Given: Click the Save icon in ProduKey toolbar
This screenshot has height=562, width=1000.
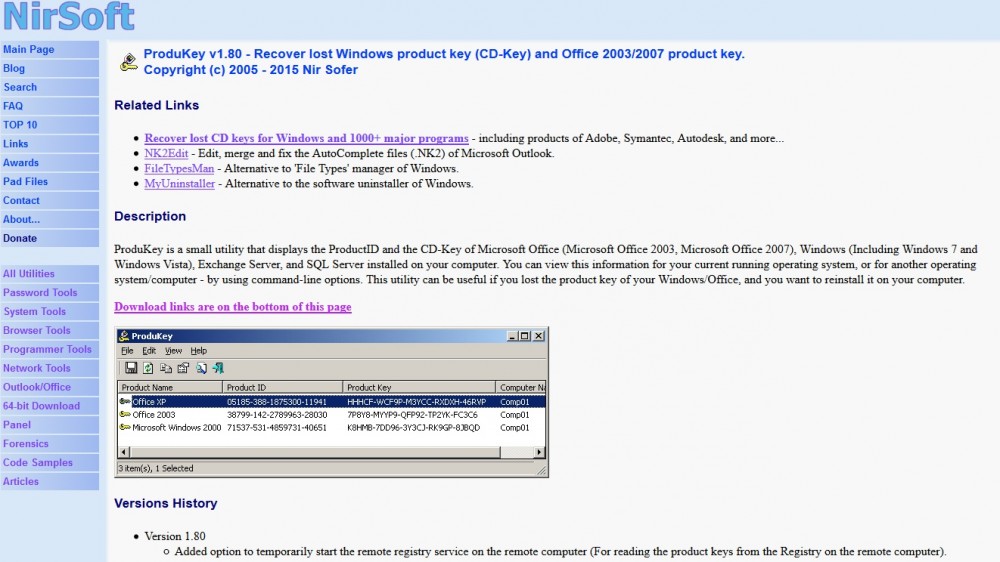Looking at the screenshot, I should (x=131, y=368).
